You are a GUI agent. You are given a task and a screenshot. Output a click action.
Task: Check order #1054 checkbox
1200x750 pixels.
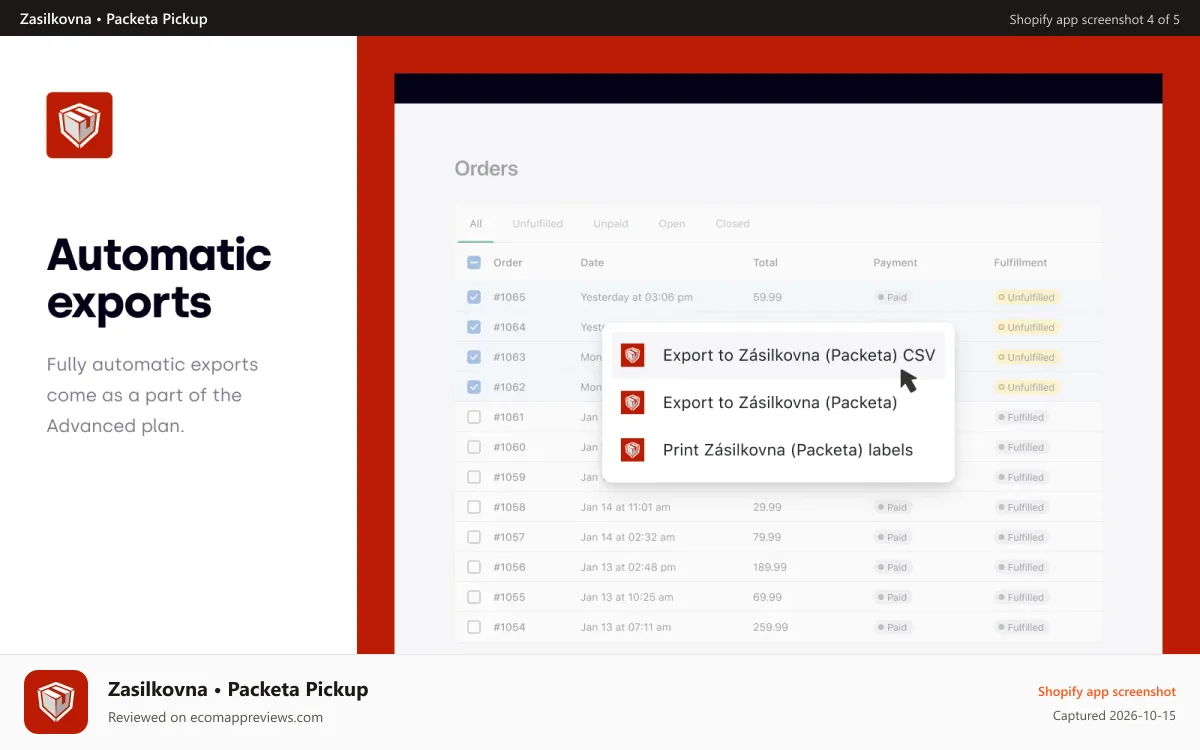coord(474,627)
